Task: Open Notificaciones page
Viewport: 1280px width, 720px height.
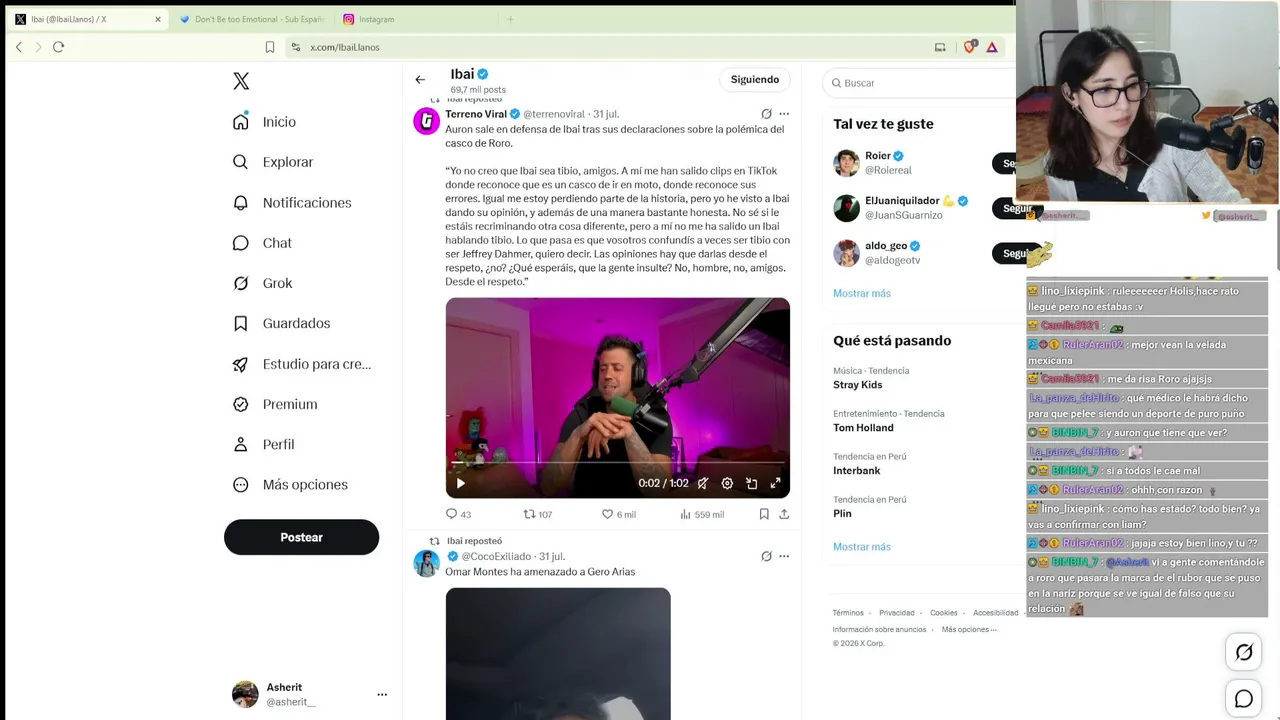Action: coord(292,203)
